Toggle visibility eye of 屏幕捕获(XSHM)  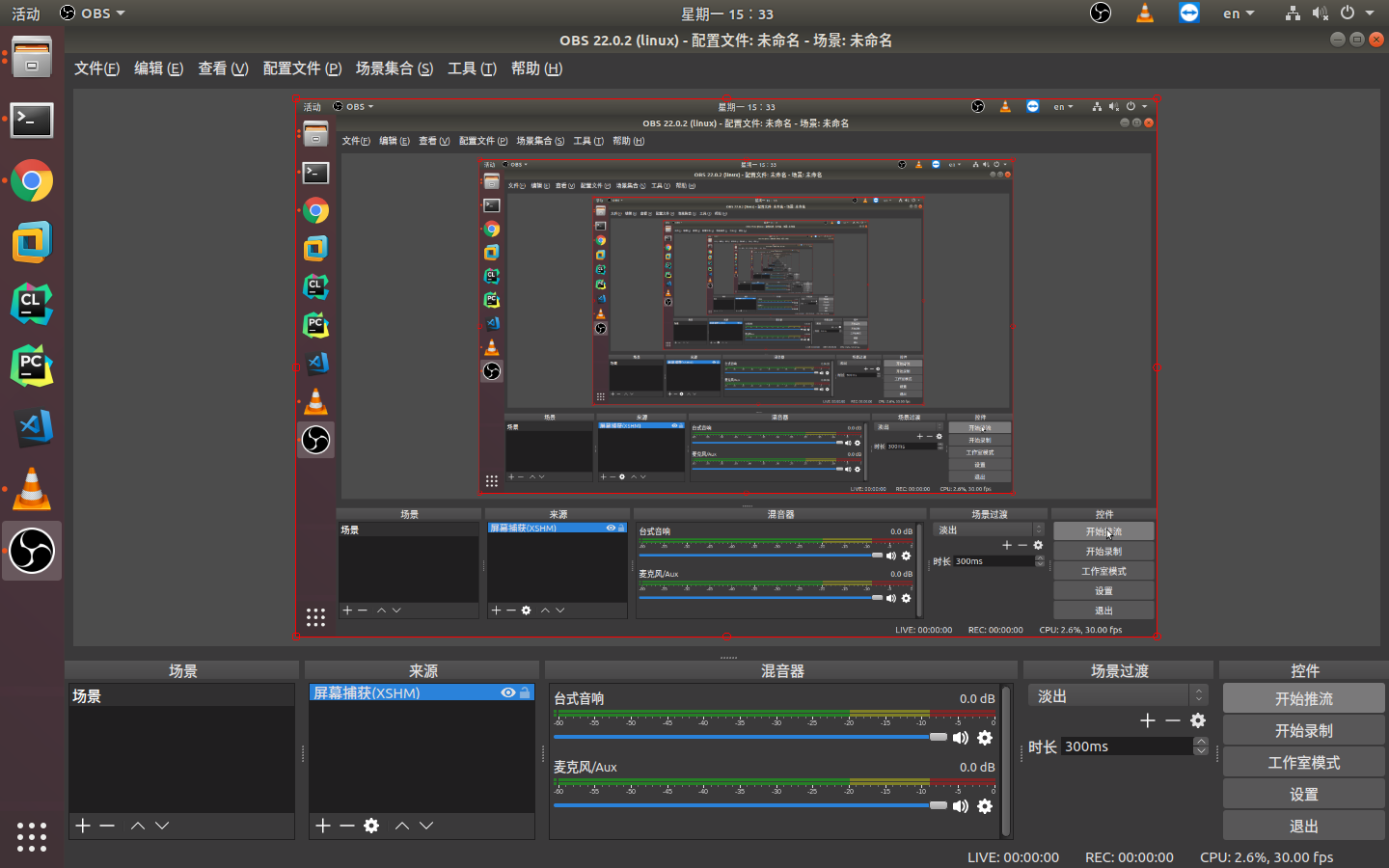507,692
